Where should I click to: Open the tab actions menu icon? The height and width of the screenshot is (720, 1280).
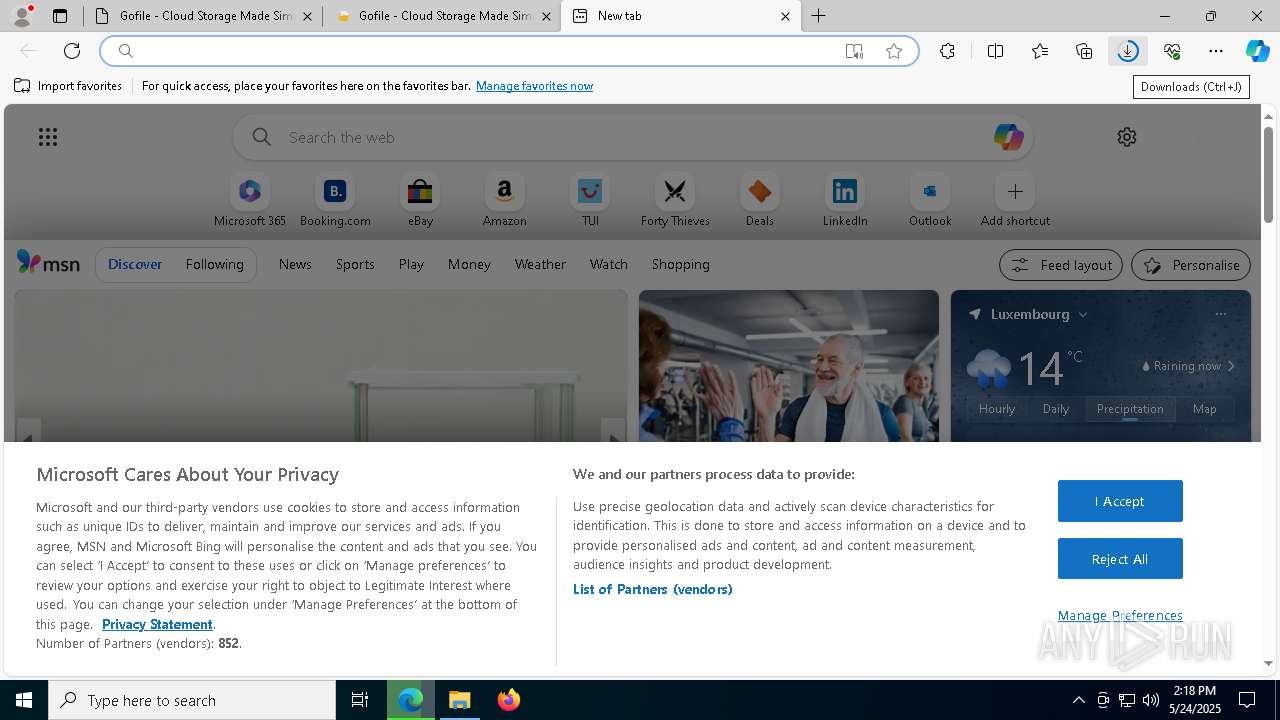point(60,16)
